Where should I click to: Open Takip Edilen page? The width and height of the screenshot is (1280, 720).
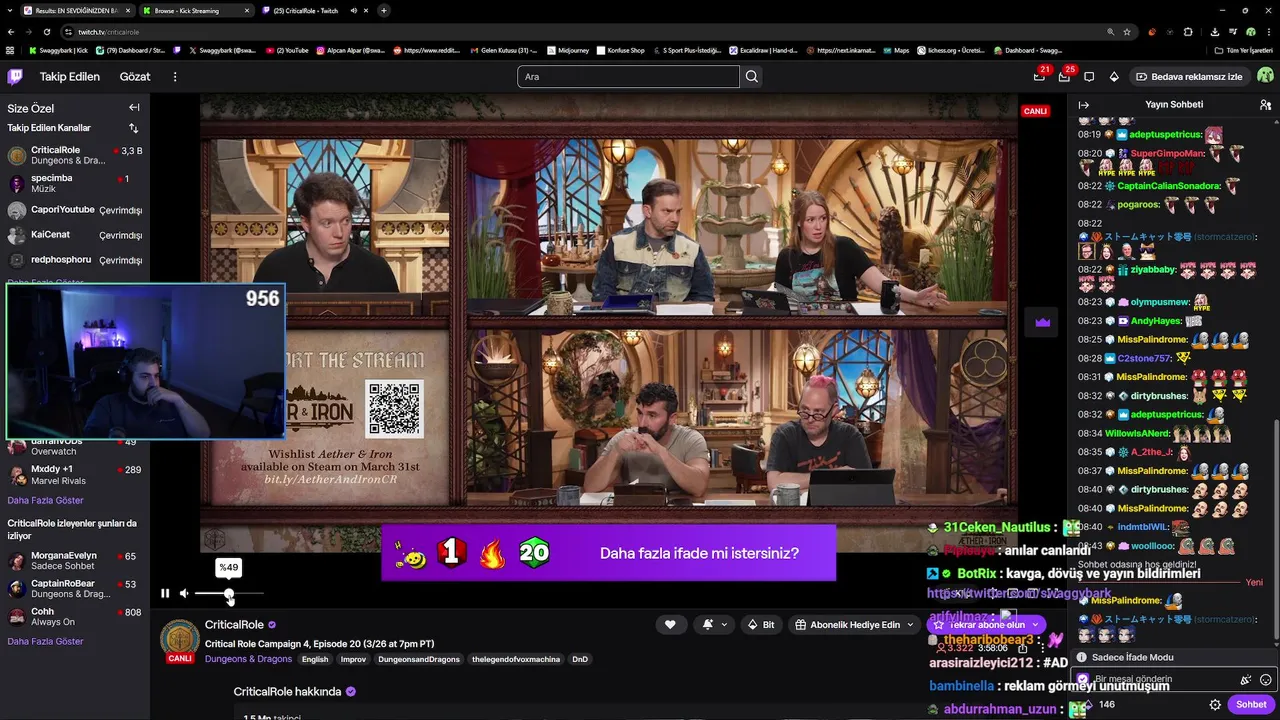[x=70, y=76]
